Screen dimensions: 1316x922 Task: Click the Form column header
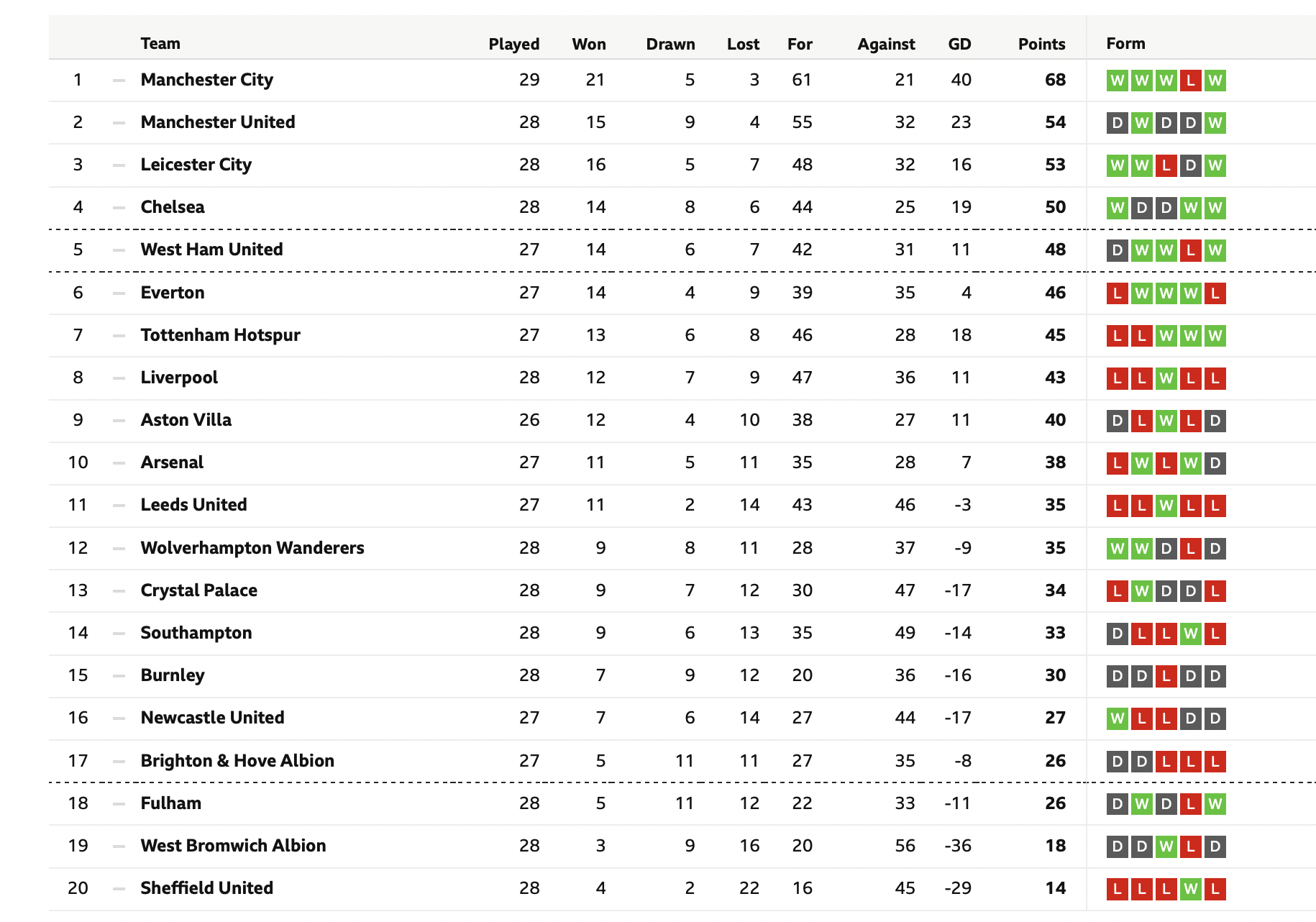point(1125,43)
